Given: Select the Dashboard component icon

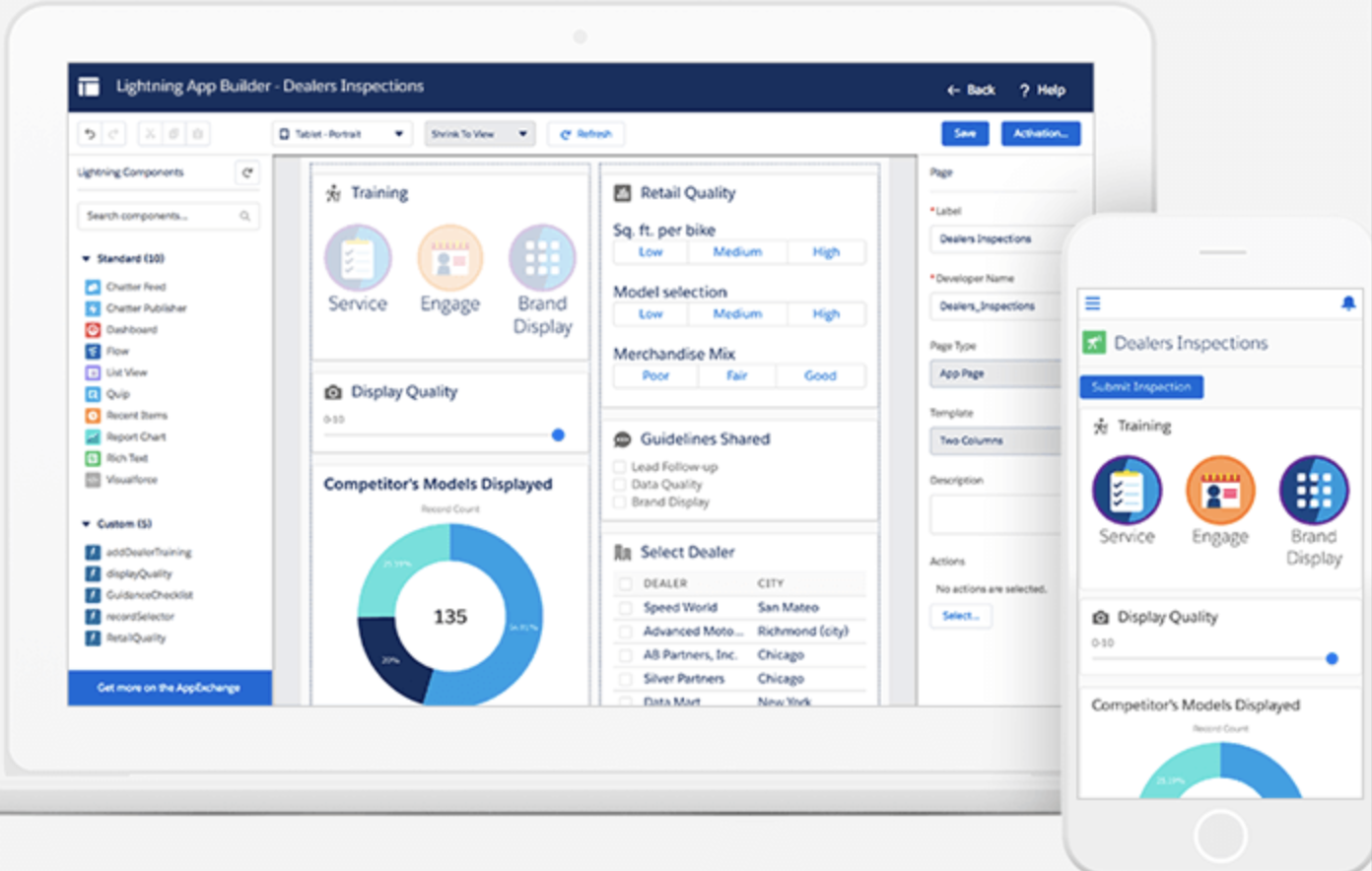Looking at the screenshot, I should [x=93, y=330].
